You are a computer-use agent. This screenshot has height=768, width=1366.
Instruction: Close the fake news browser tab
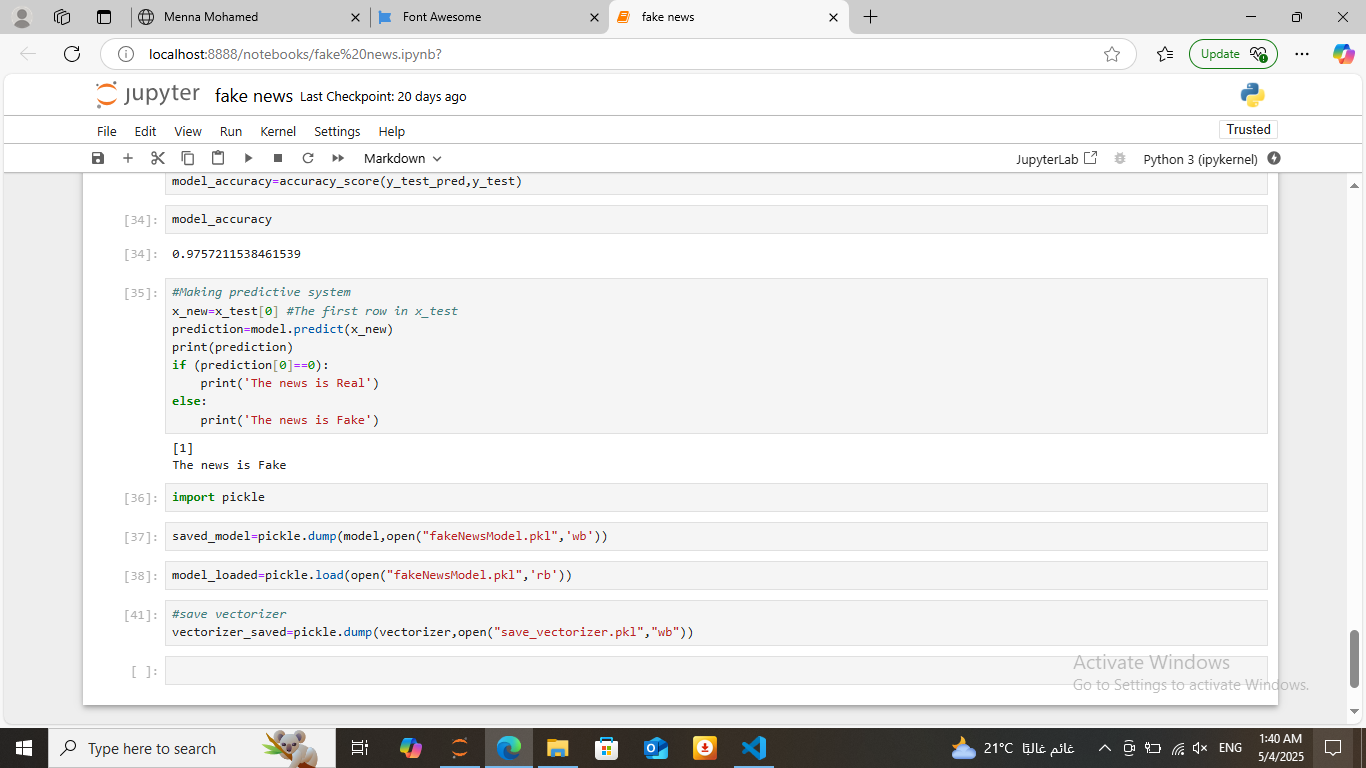click(x=833, y=17)
